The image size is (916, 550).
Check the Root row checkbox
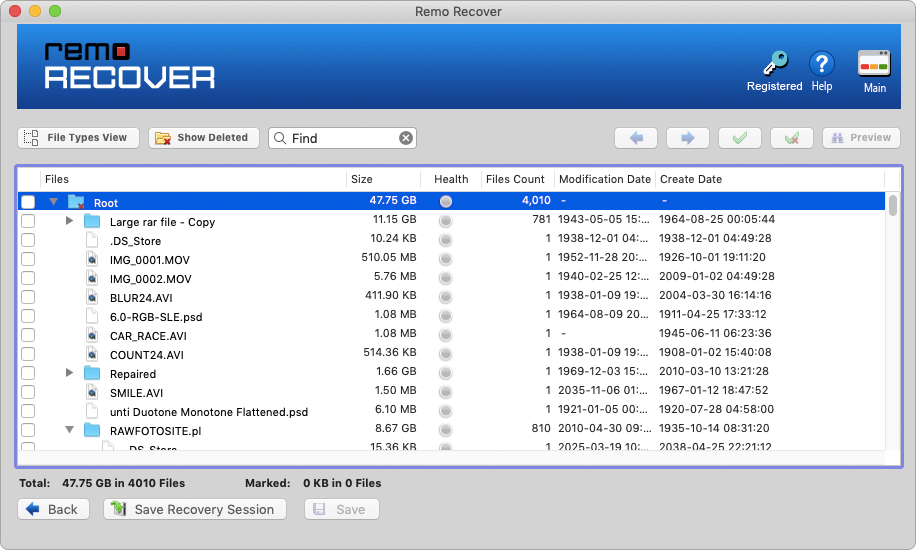click(x=27, y=202)
